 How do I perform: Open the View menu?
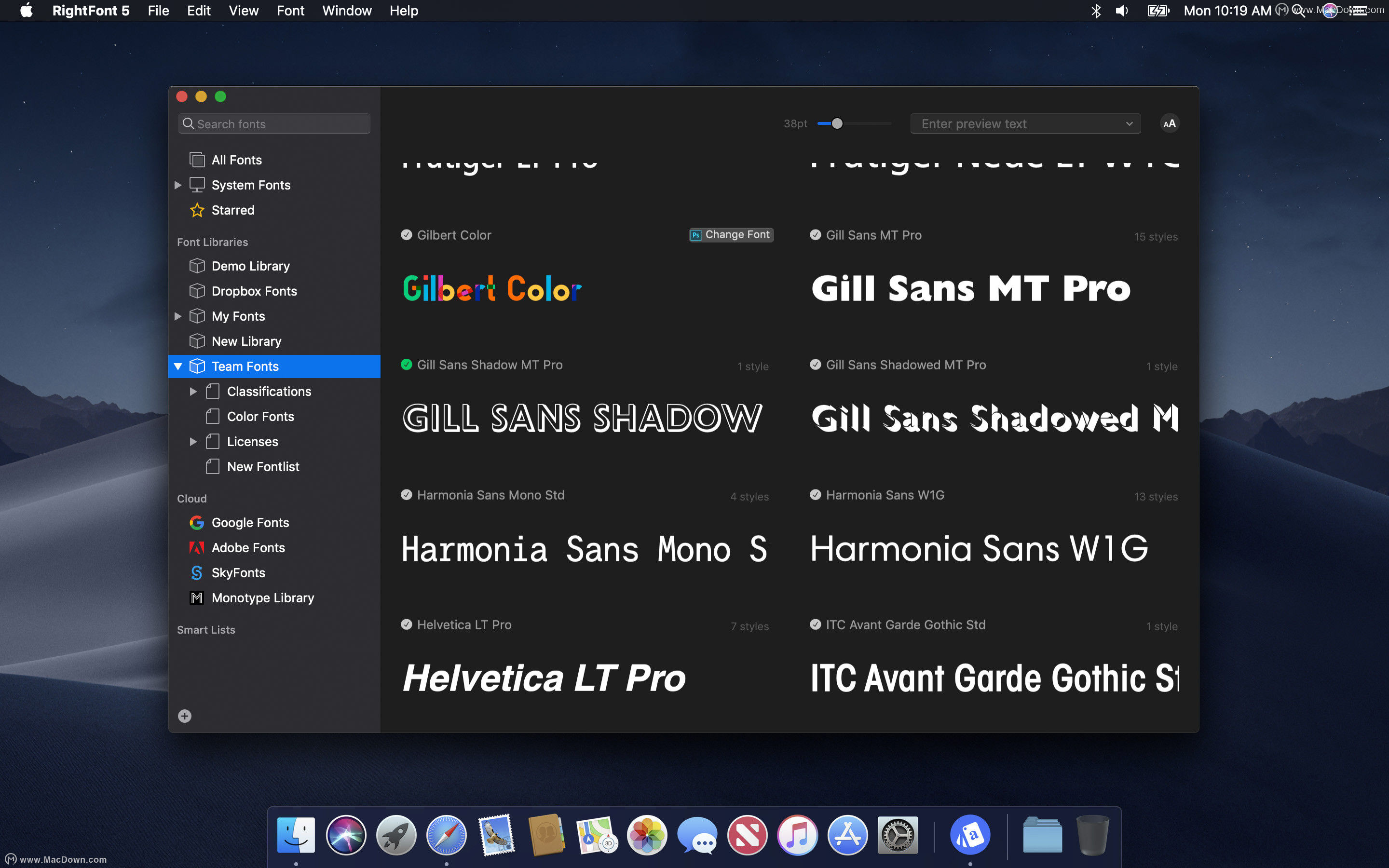(x=244, y=11)
